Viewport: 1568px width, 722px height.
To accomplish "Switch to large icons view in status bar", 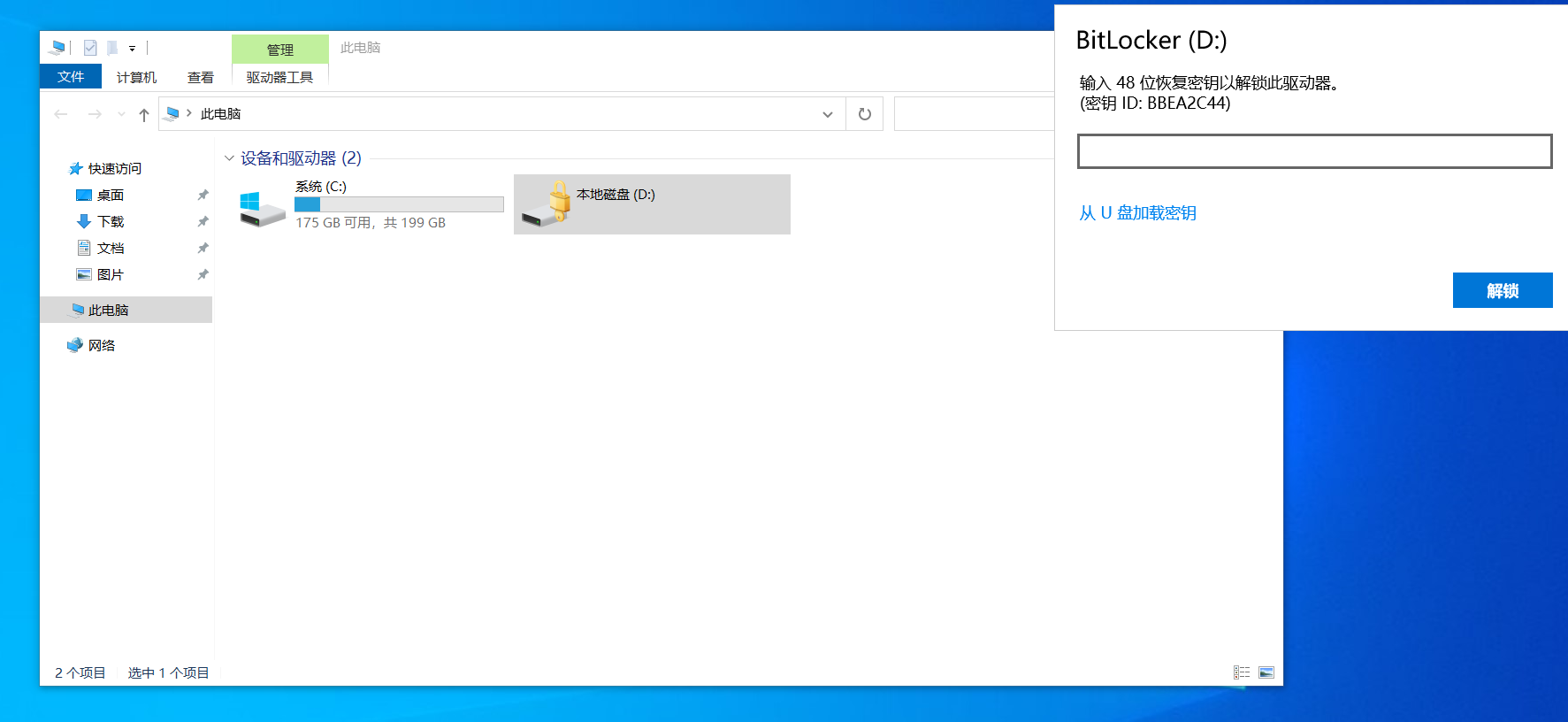I will [x=1266, y=672].
